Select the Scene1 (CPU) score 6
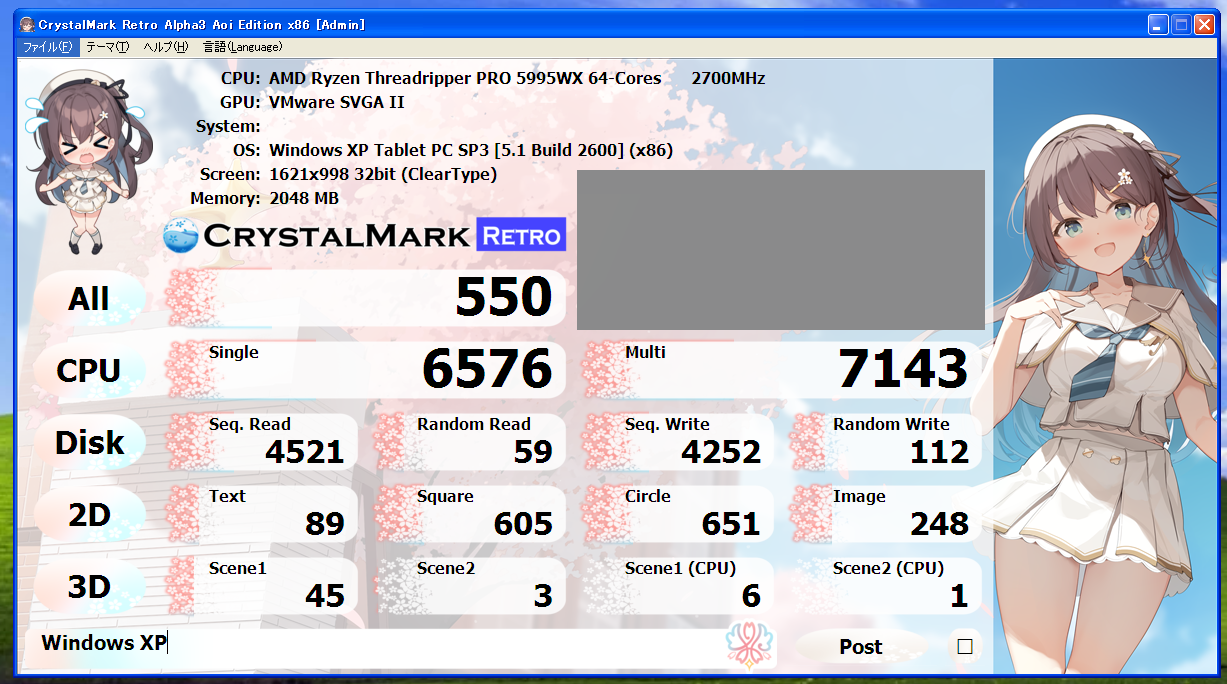1227x684 pixels. (x=751, y=596)
